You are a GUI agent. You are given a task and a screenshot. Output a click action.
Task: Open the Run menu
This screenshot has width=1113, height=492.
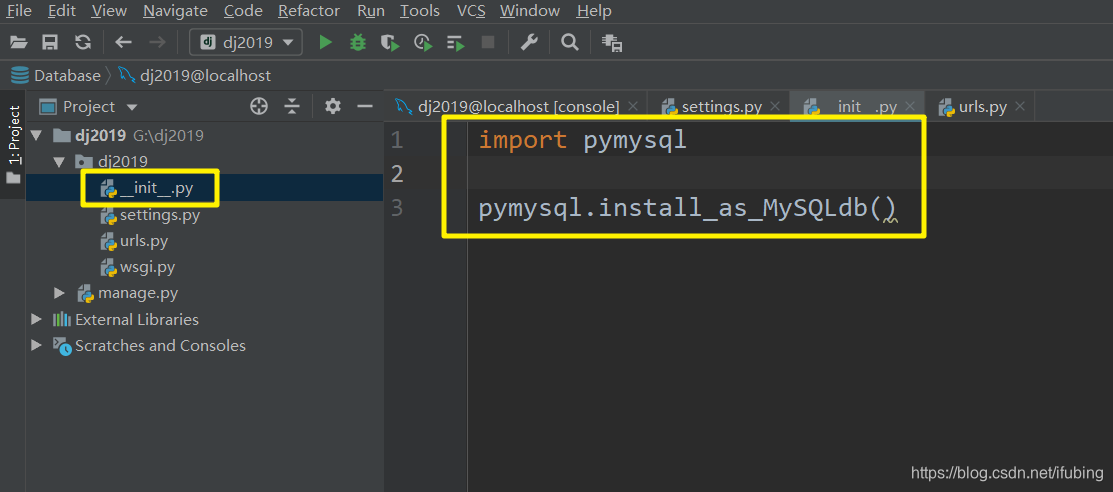pyautogui.click(x=371, y=11)
